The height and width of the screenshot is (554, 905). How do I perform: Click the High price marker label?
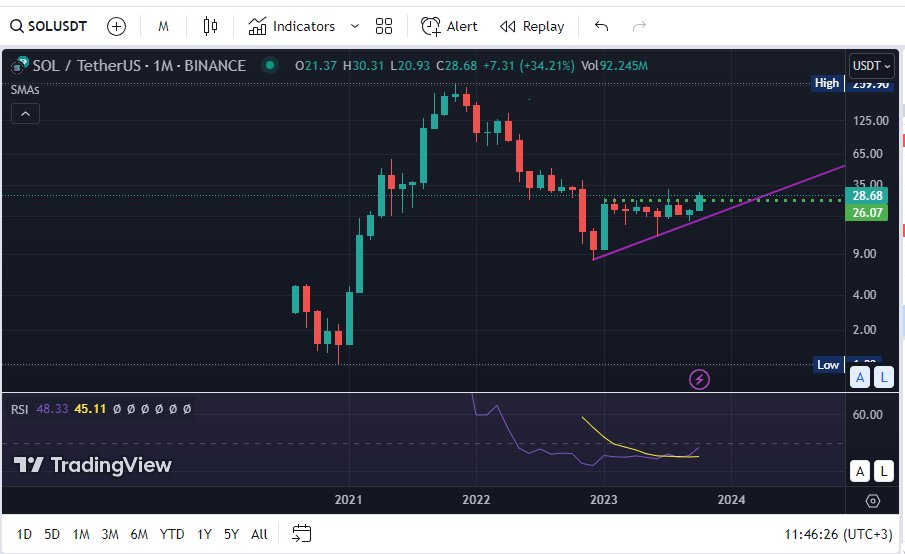tap(827, 83)
